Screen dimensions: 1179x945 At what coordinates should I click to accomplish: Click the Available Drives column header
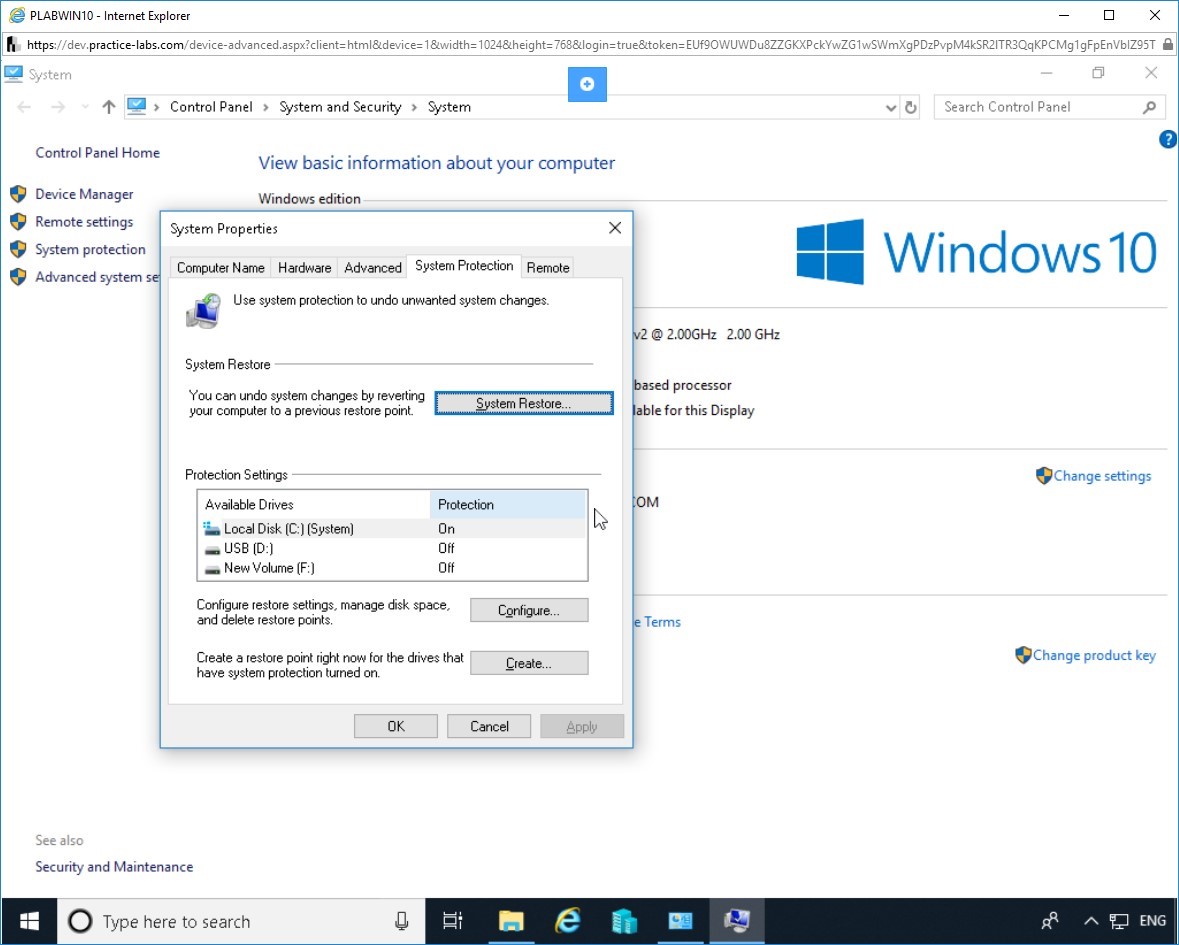pyautogui.click(x=314, y=504)
